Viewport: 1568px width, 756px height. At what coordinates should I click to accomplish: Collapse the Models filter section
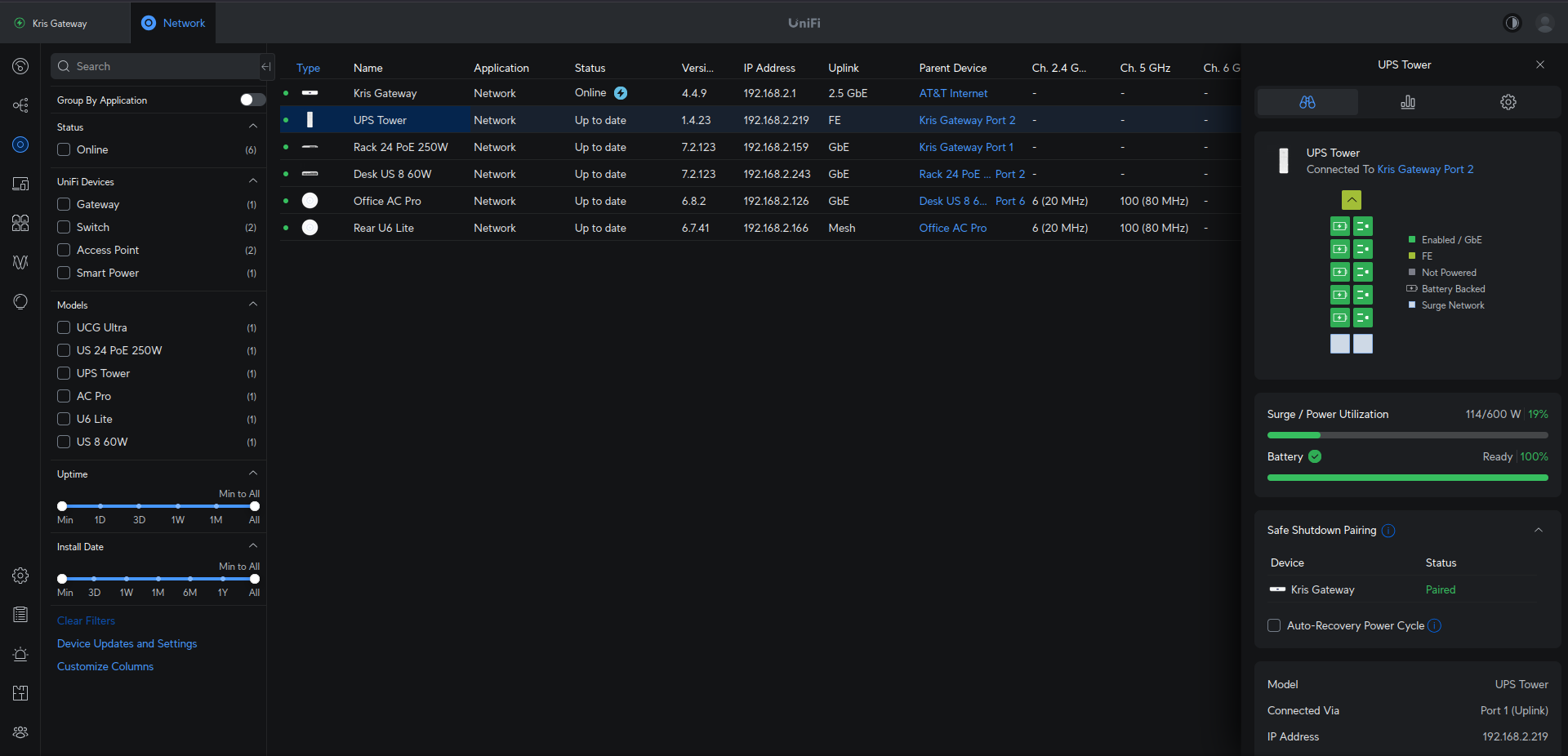(252, 305)
